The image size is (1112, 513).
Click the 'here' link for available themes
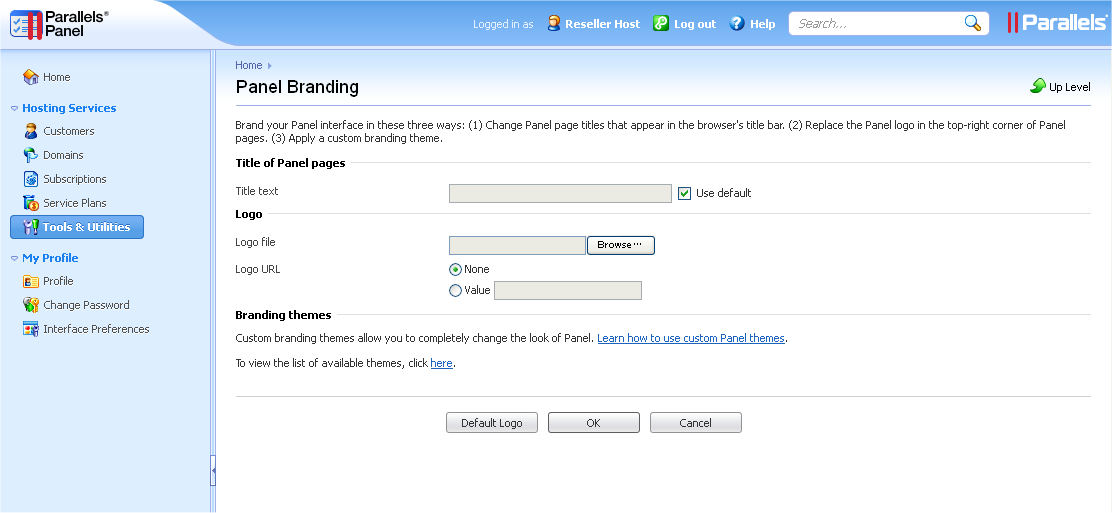coord(441,363)
